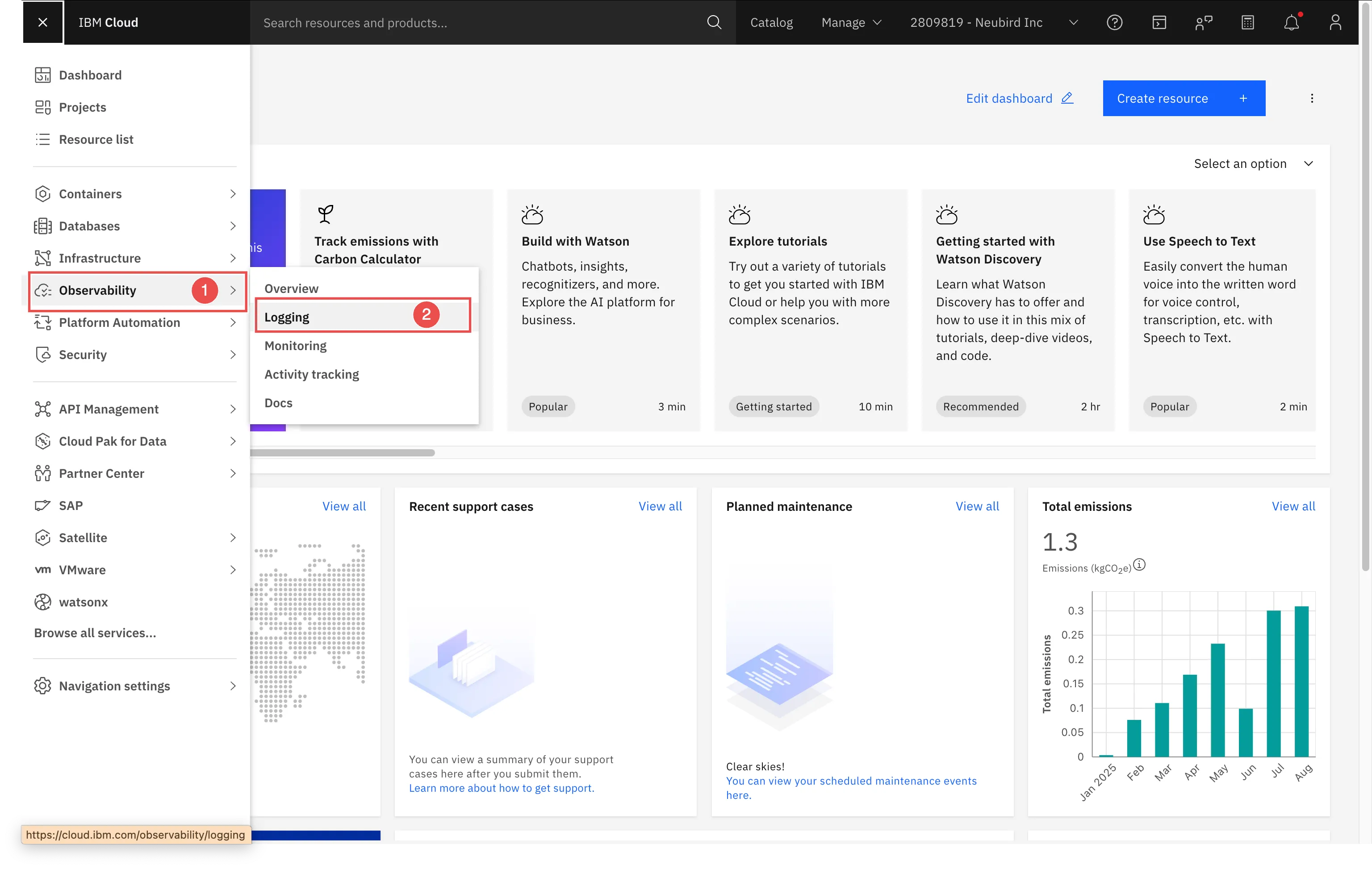Expand the API Management submenu chevron
1372x869 pixels.
pos(233,409)
